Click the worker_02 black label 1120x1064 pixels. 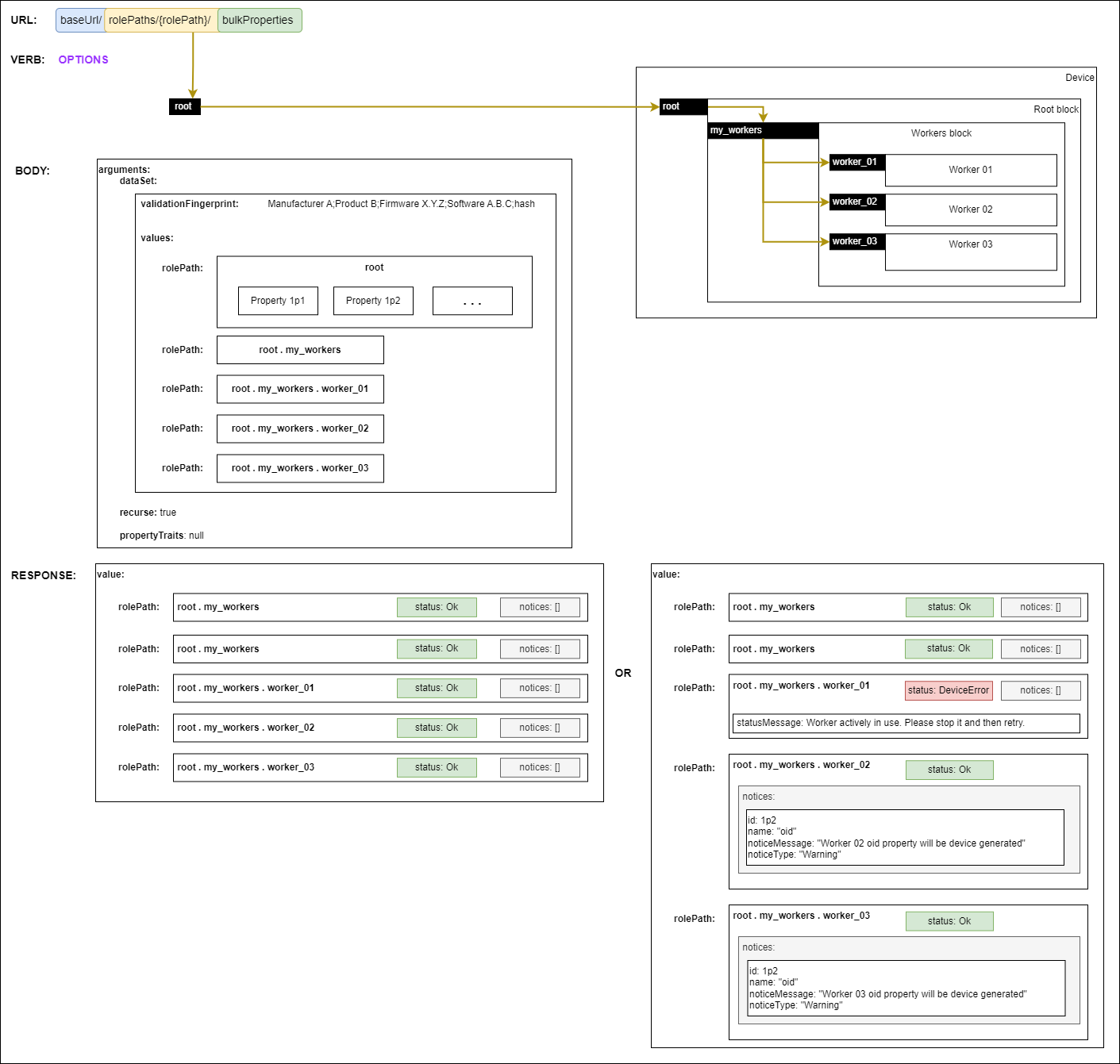(857, 202)
